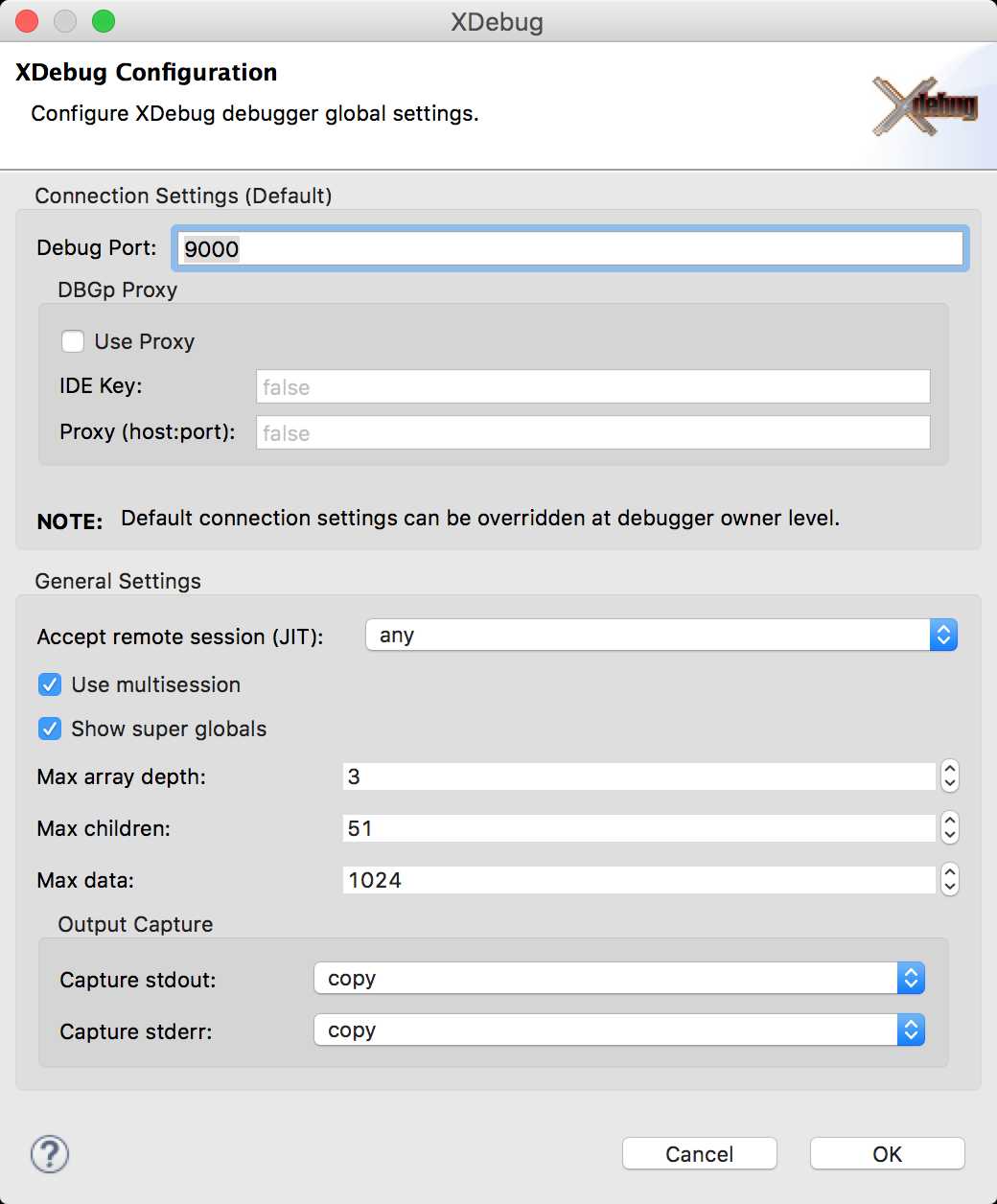This screenshot has width=997, height=1204.
Task: Uncheck Use multisession
Action: click(x=50, y=684)
